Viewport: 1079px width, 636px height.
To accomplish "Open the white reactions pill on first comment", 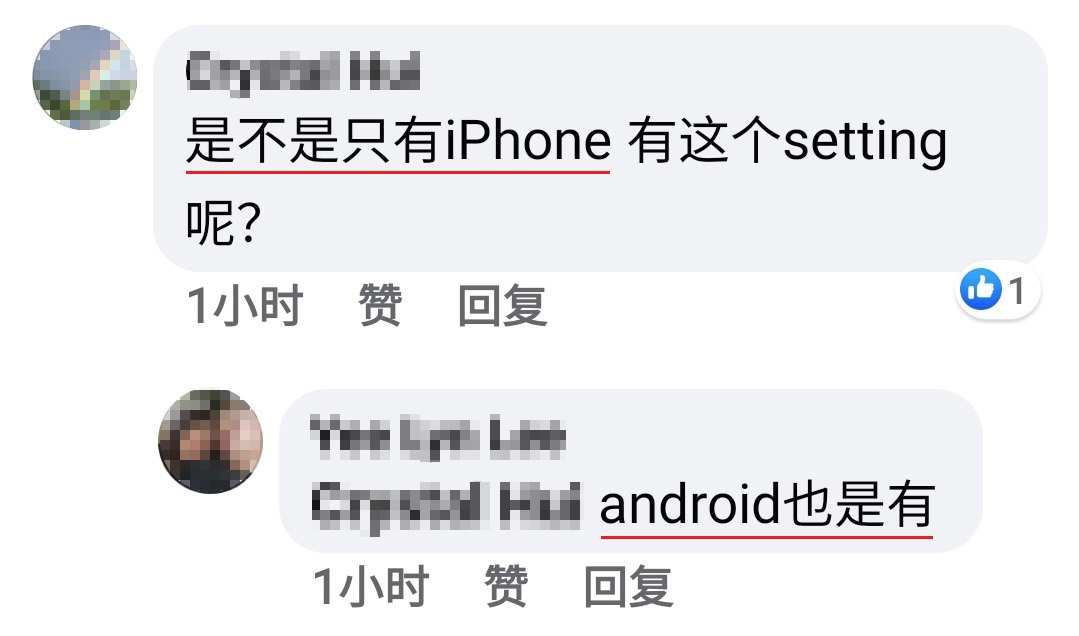I will (998, 290).
